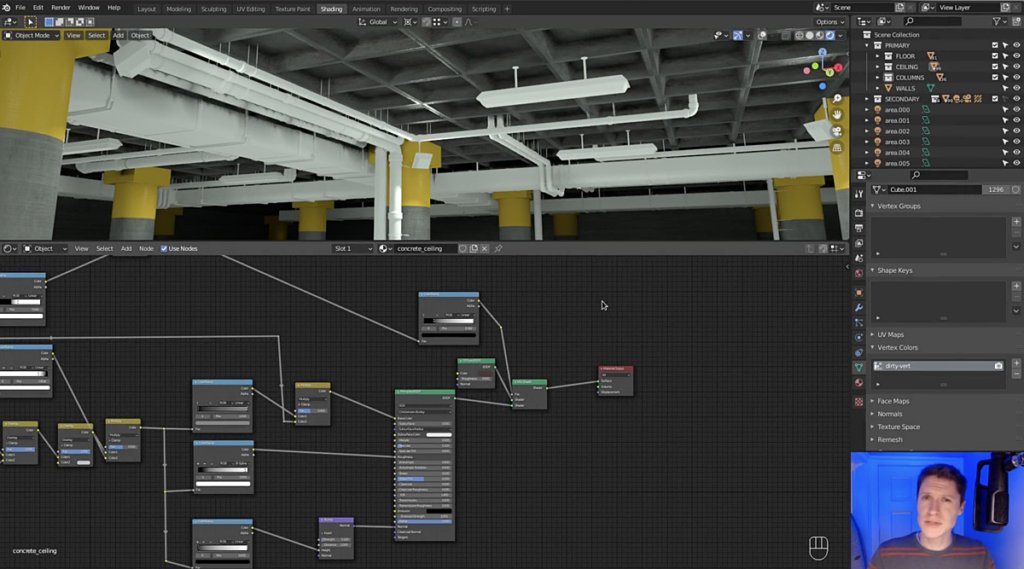Open the Particles properties tab

[859, 323]
